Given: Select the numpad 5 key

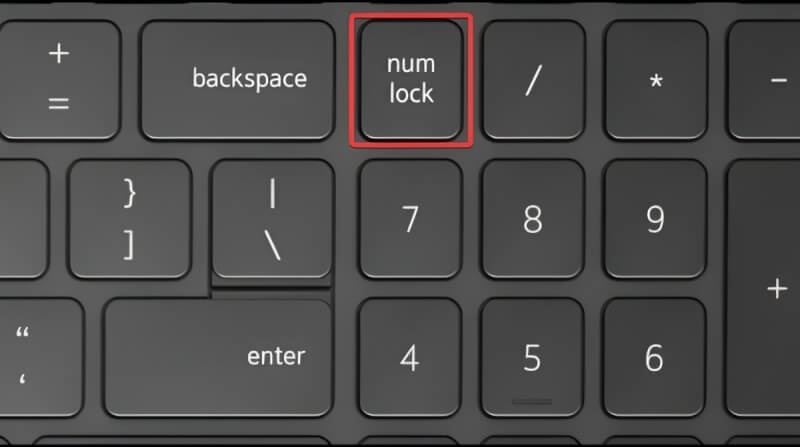Looking at the screenshot, I should click(x=532, y=357).
